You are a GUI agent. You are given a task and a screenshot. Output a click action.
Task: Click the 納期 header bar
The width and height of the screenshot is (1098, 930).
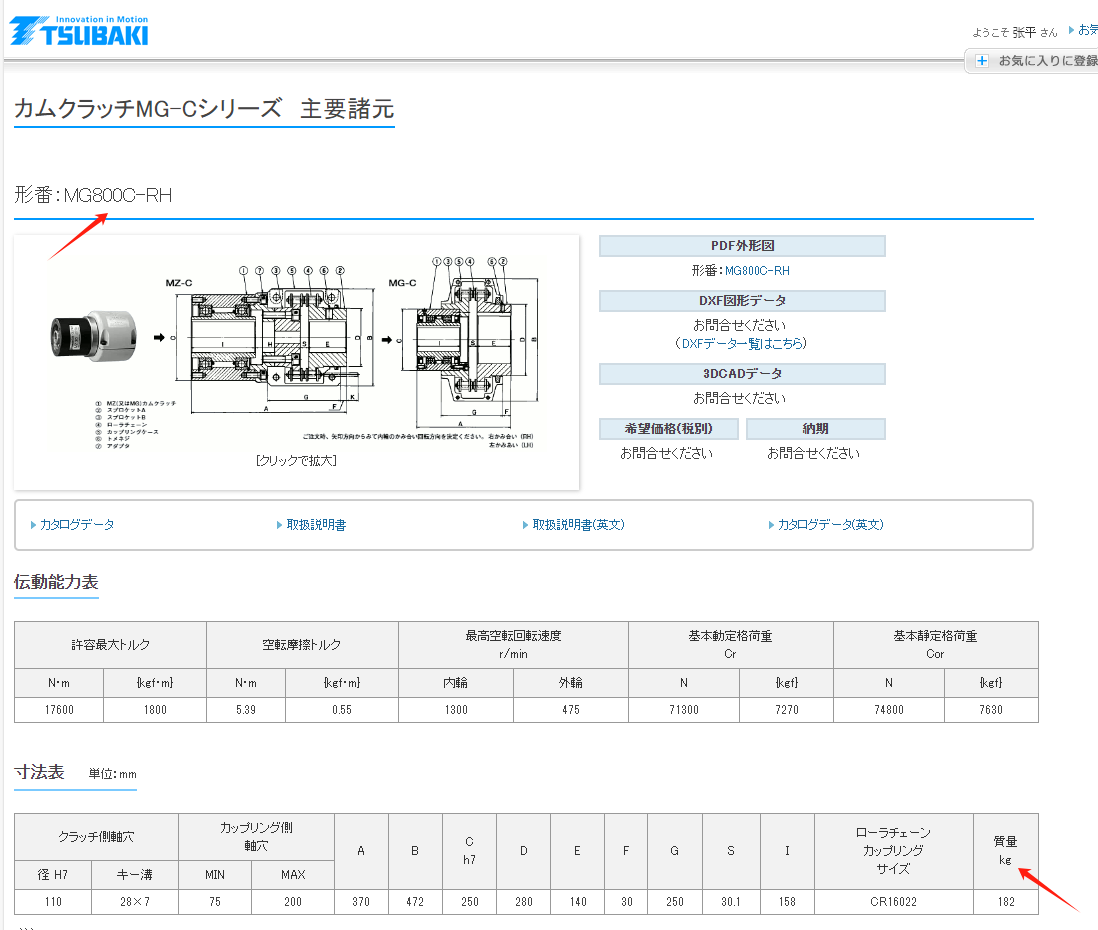[817, 427]
